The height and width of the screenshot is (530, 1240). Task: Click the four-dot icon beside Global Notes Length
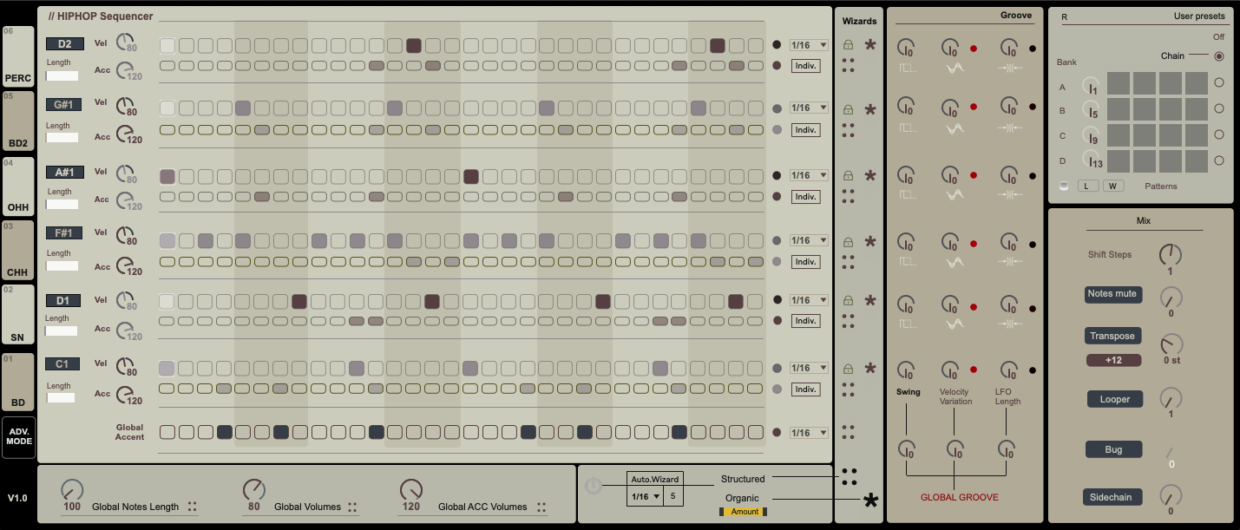192,507
